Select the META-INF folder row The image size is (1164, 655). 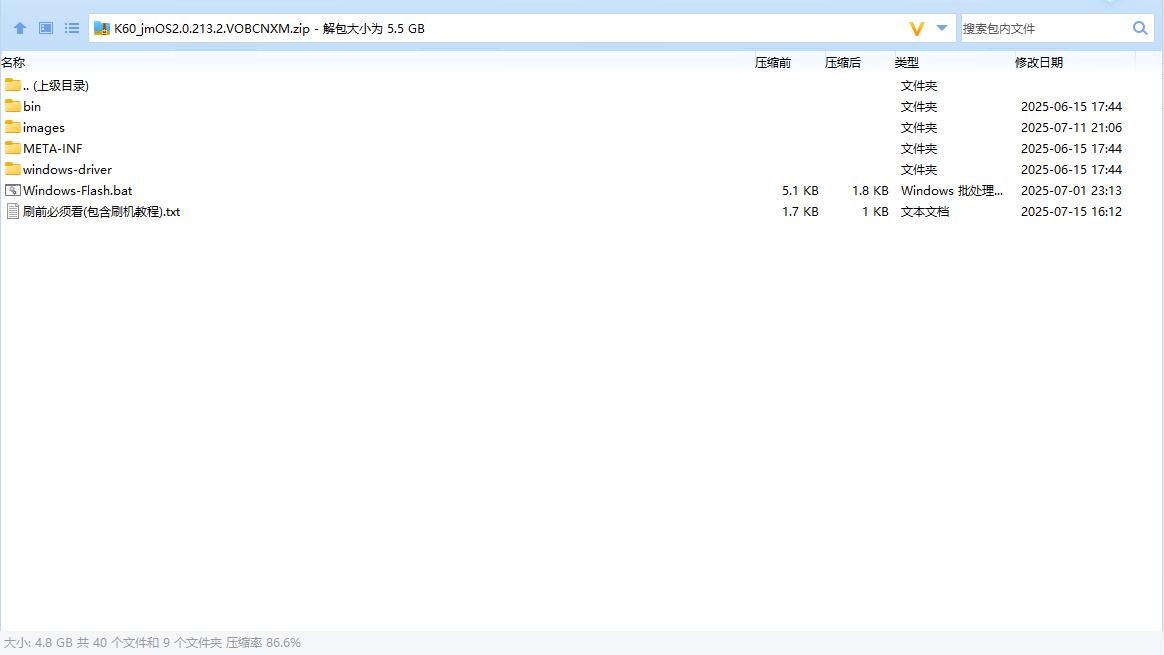(567, 149)
